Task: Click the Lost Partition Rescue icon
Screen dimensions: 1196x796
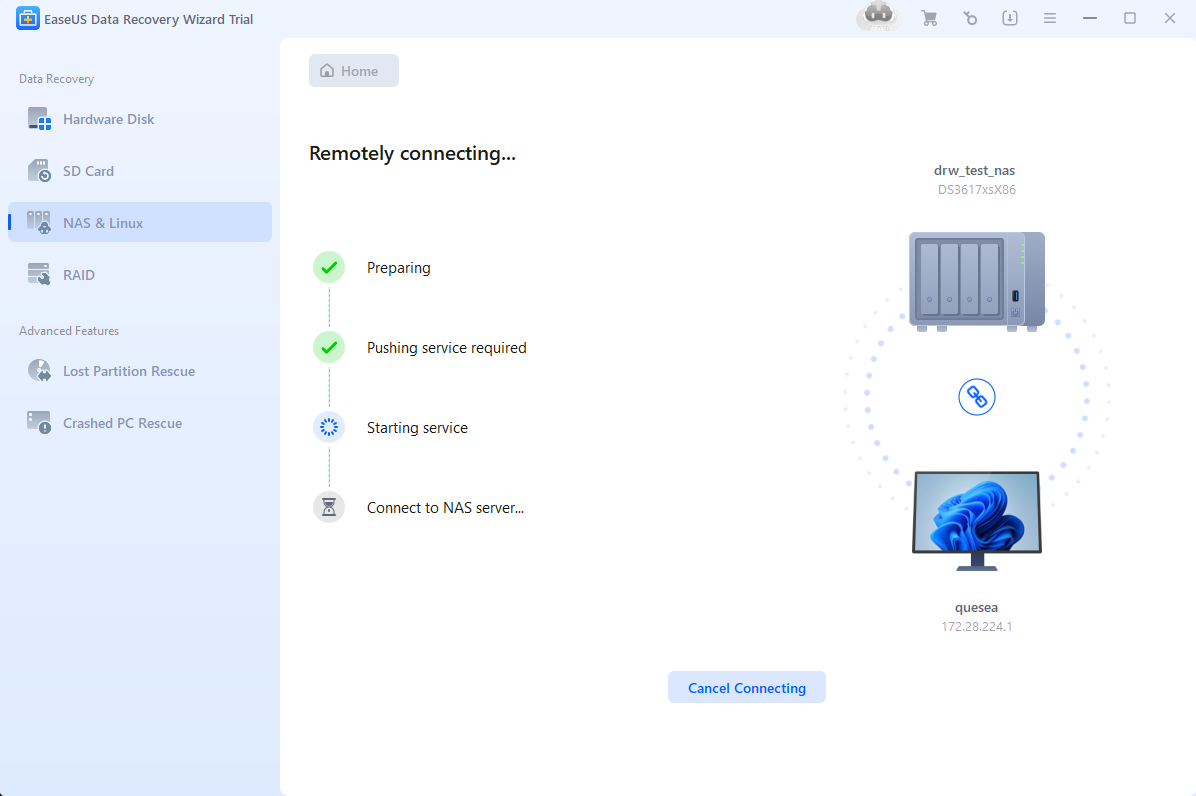Action: [x=39, y=371]
